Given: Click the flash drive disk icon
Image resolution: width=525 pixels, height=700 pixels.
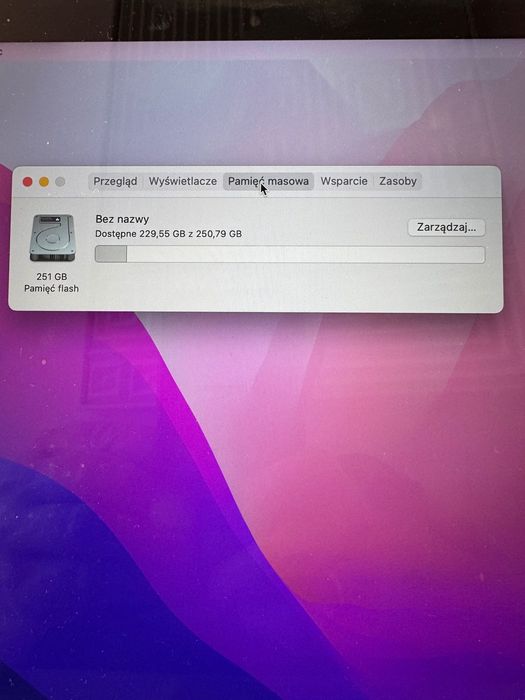Looking at the screenshot, I should pyautogui.click(x=52, y=238).
